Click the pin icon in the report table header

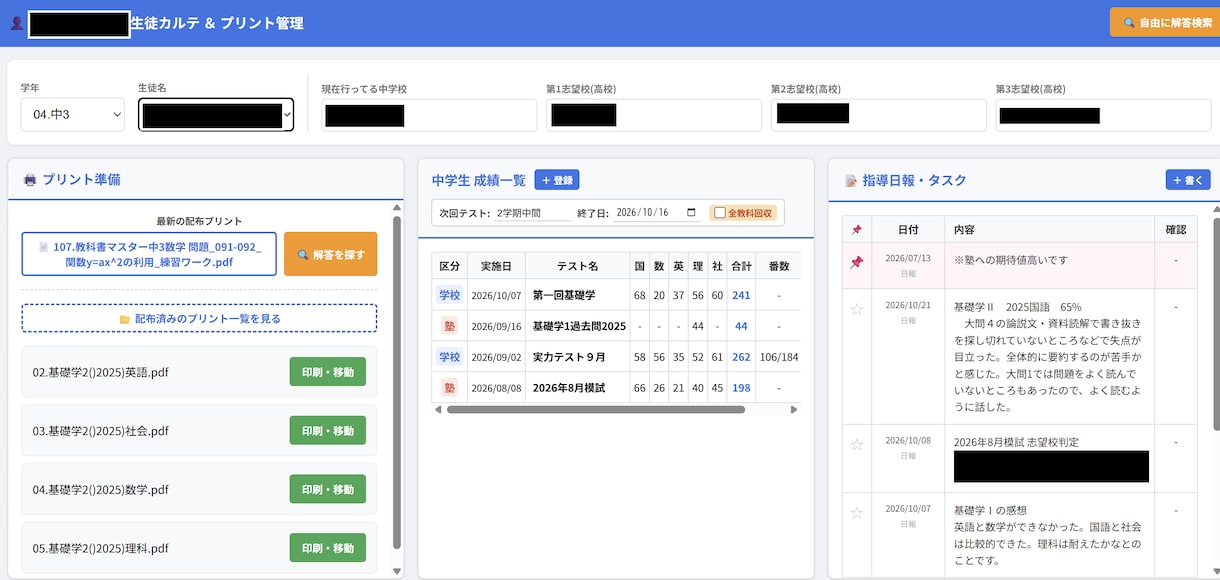(x=856, y=230)
